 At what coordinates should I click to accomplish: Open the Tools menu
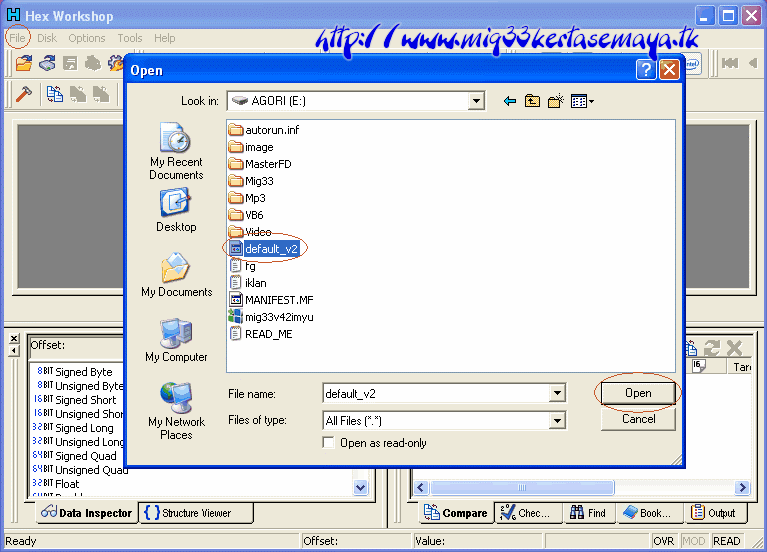pyautogui.click(x=130, y=38)
